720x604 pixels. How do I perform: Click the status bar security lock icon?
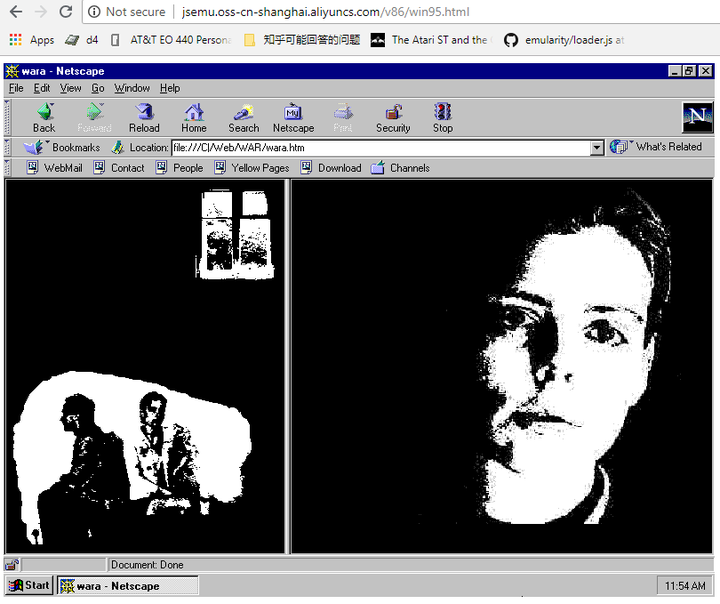coord(12,565)
